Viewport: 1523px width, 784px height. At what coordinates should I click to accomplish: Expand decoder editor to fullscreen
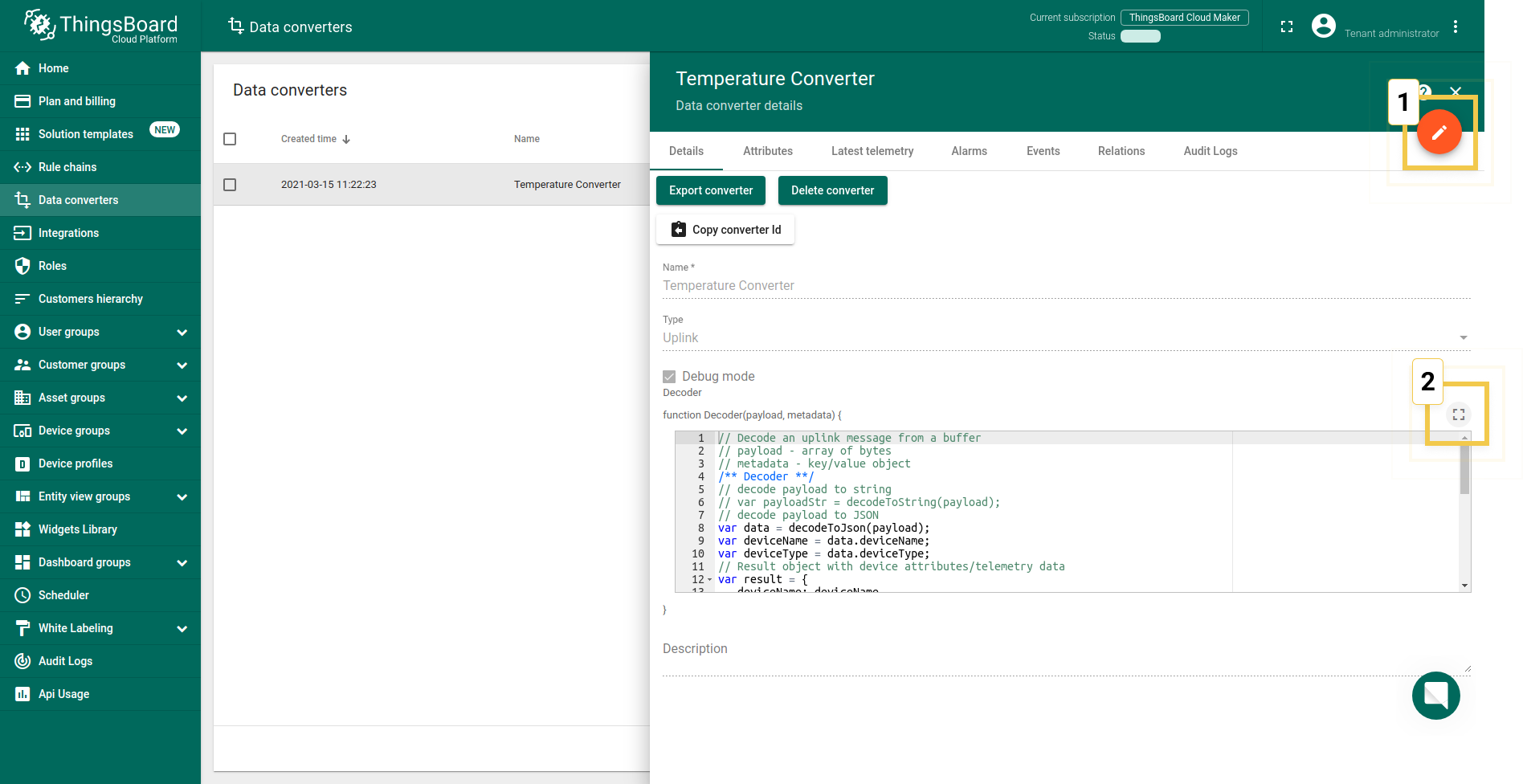pos(1459,414)
